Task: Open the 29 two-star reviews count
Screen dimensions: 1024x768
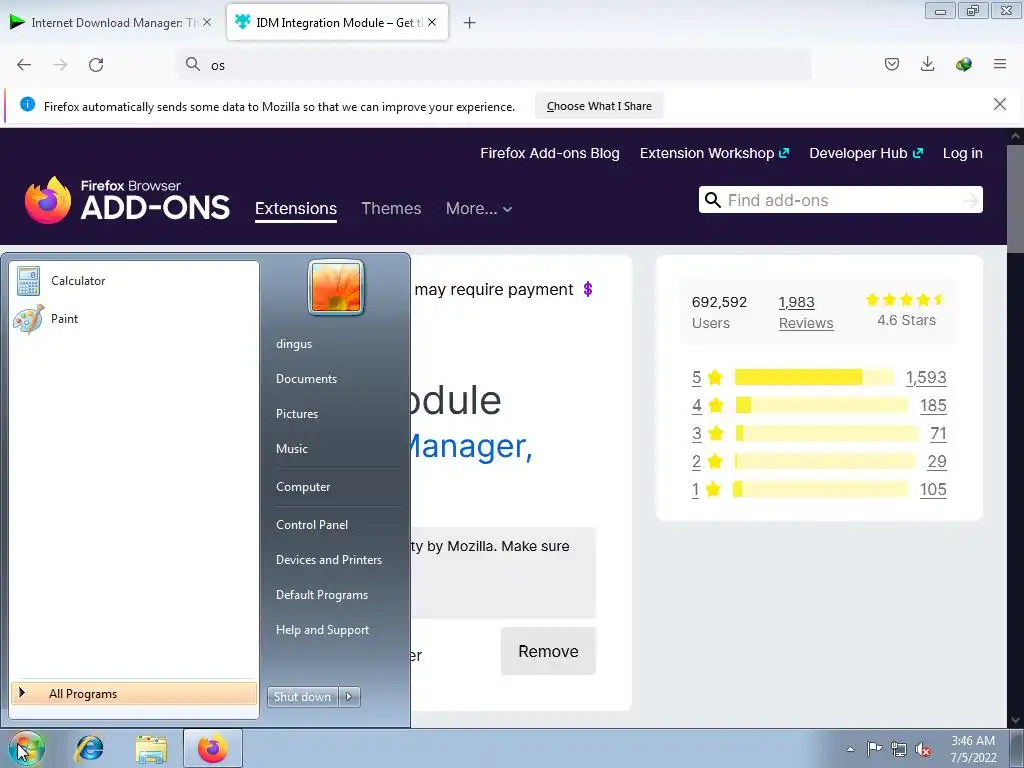Action: (937, 461)
